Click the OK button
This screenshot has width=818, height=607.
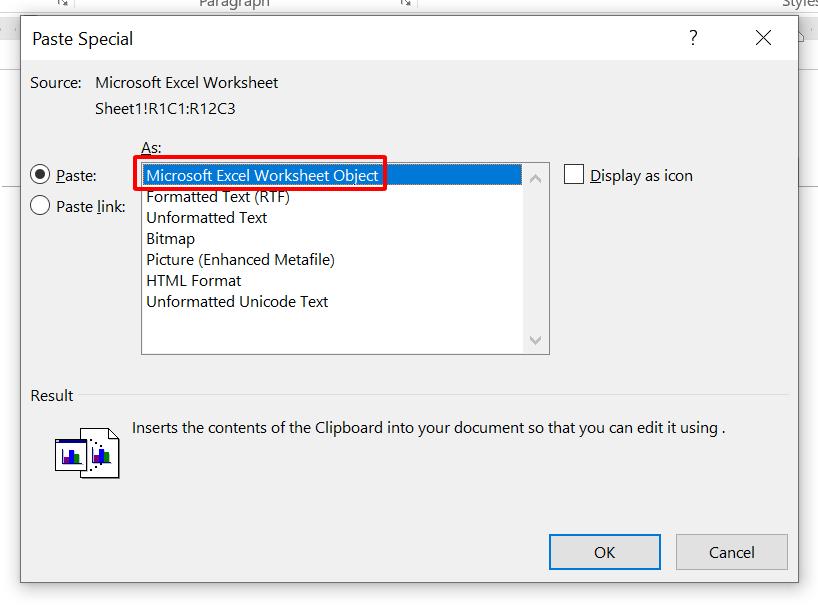point(604,552)
